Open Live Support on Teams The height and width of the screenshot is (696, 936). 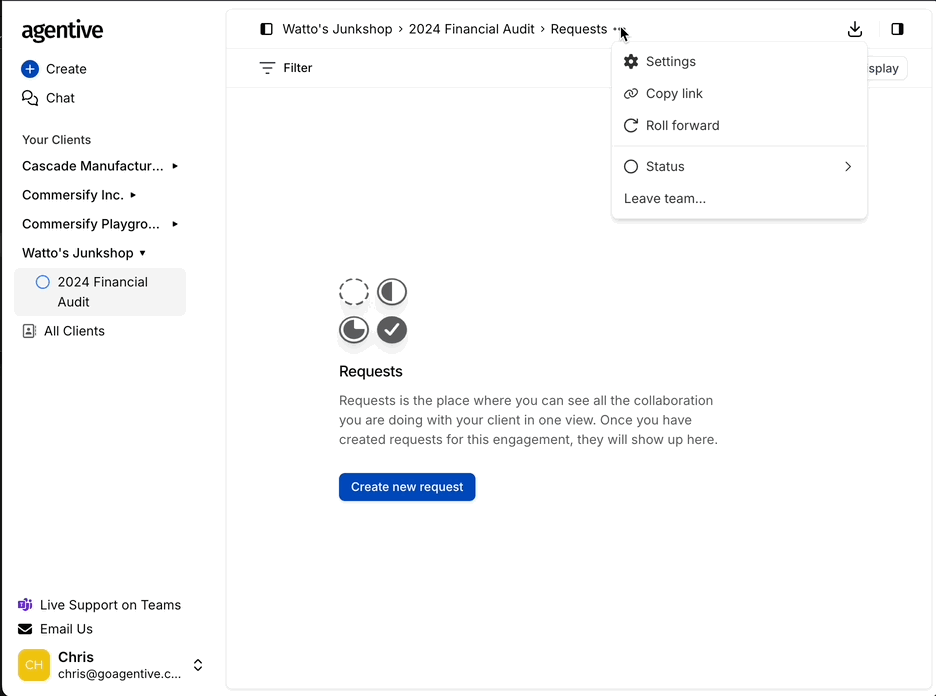click(x=110, y=604)
